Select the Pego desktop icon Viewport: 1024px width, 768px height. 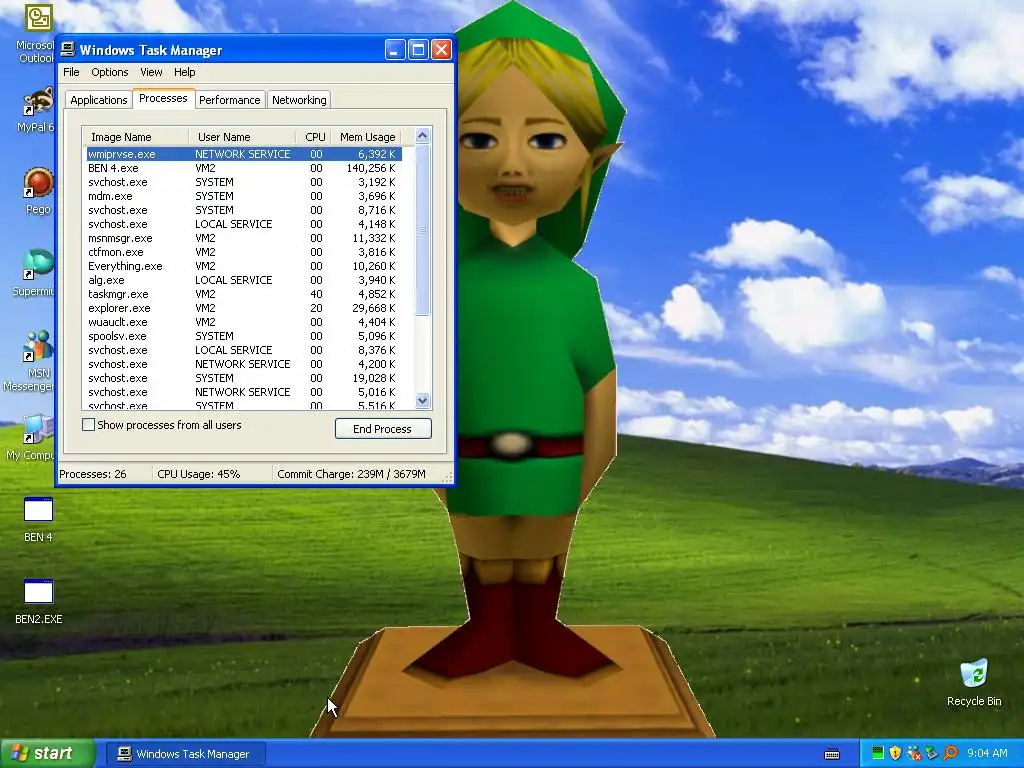point(38,184)
